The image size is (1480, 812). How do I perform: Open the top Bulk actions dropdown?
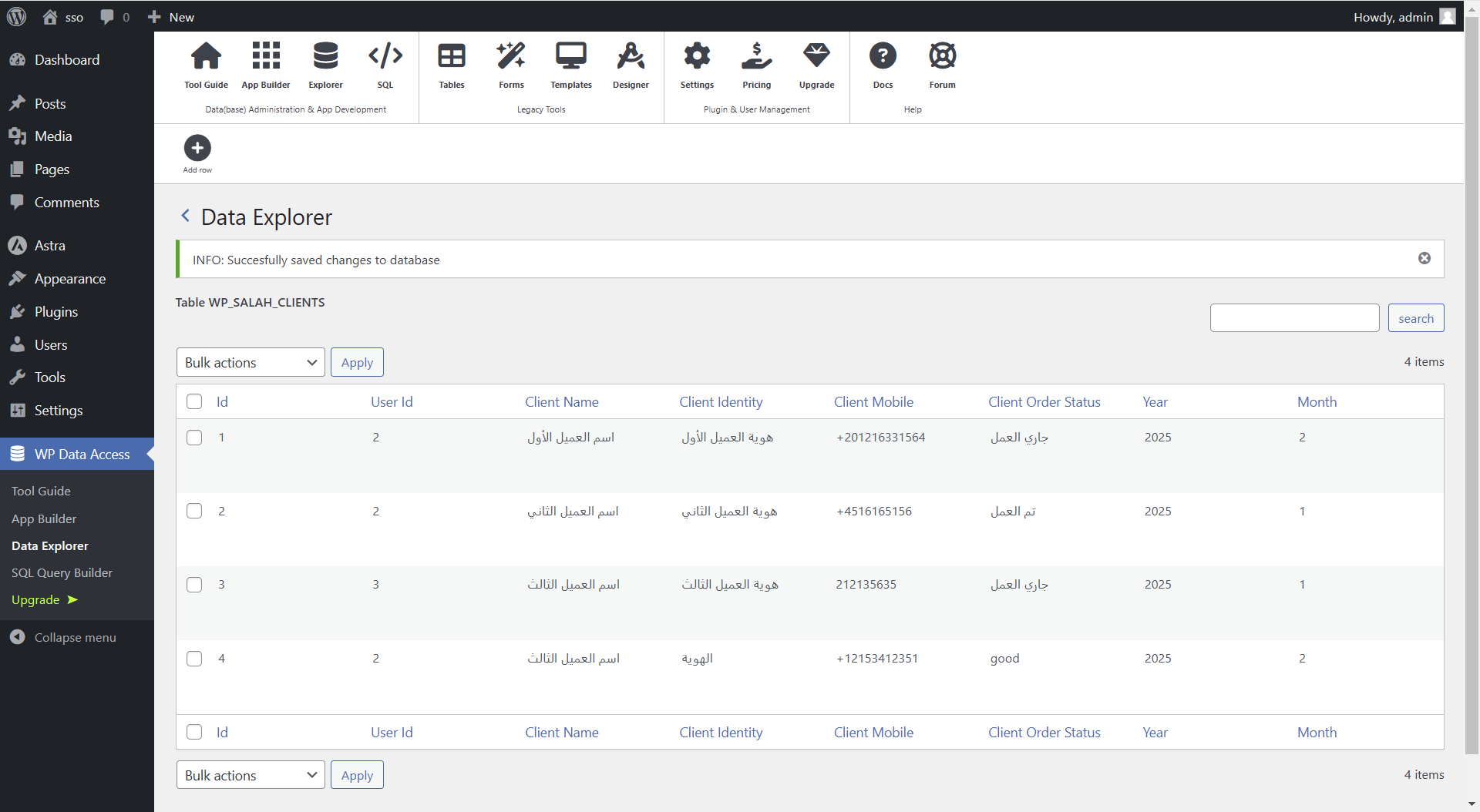251,363
